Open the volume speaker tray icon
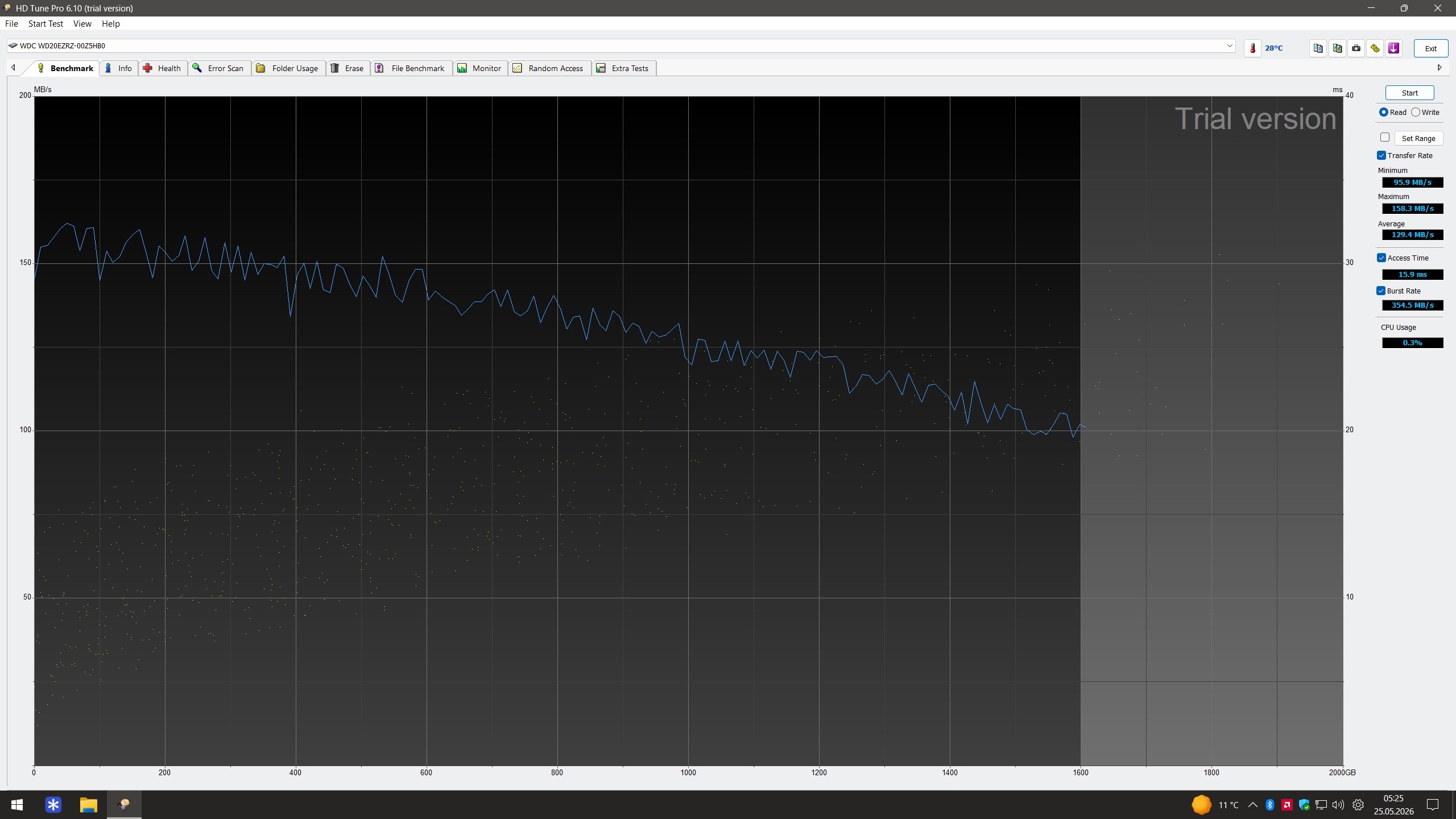Screen dimensions: 1456x819 pos(1338,805)
